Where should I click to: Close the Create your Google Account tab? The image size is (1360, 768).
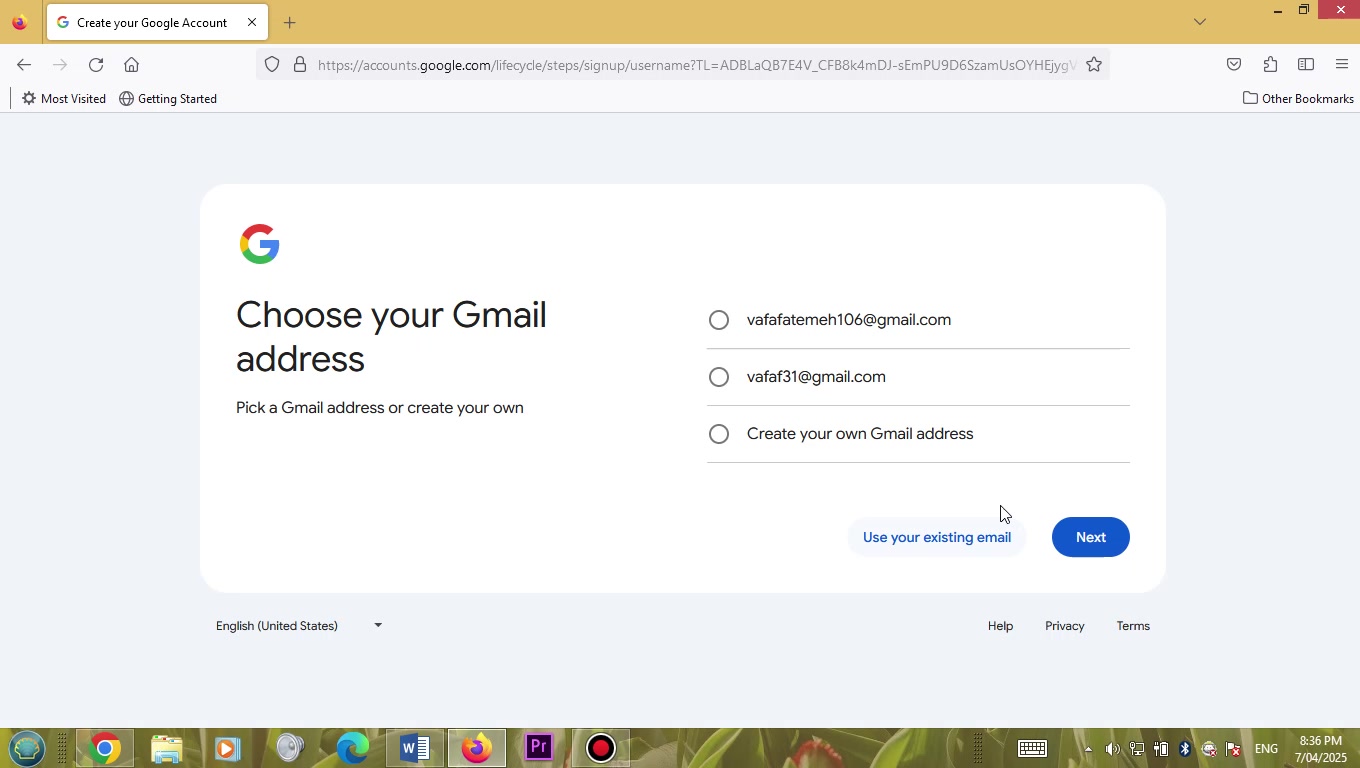pyautogui.click(x=252, y=22)
